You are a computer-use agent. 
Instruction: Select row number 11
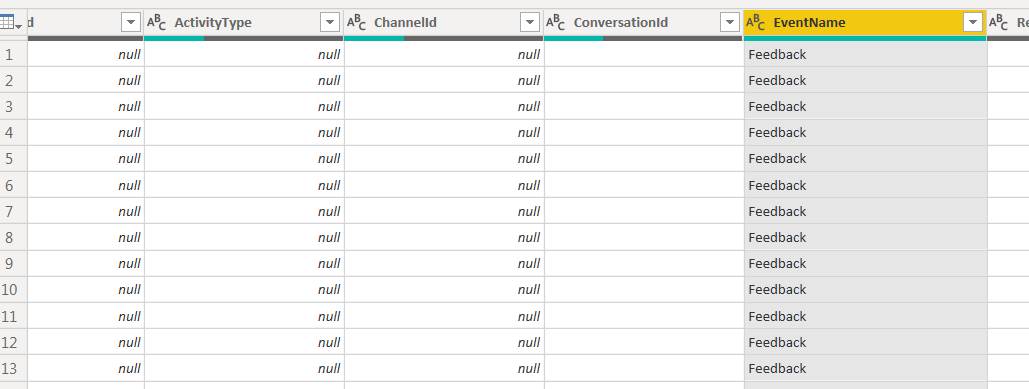coord(13,316)
